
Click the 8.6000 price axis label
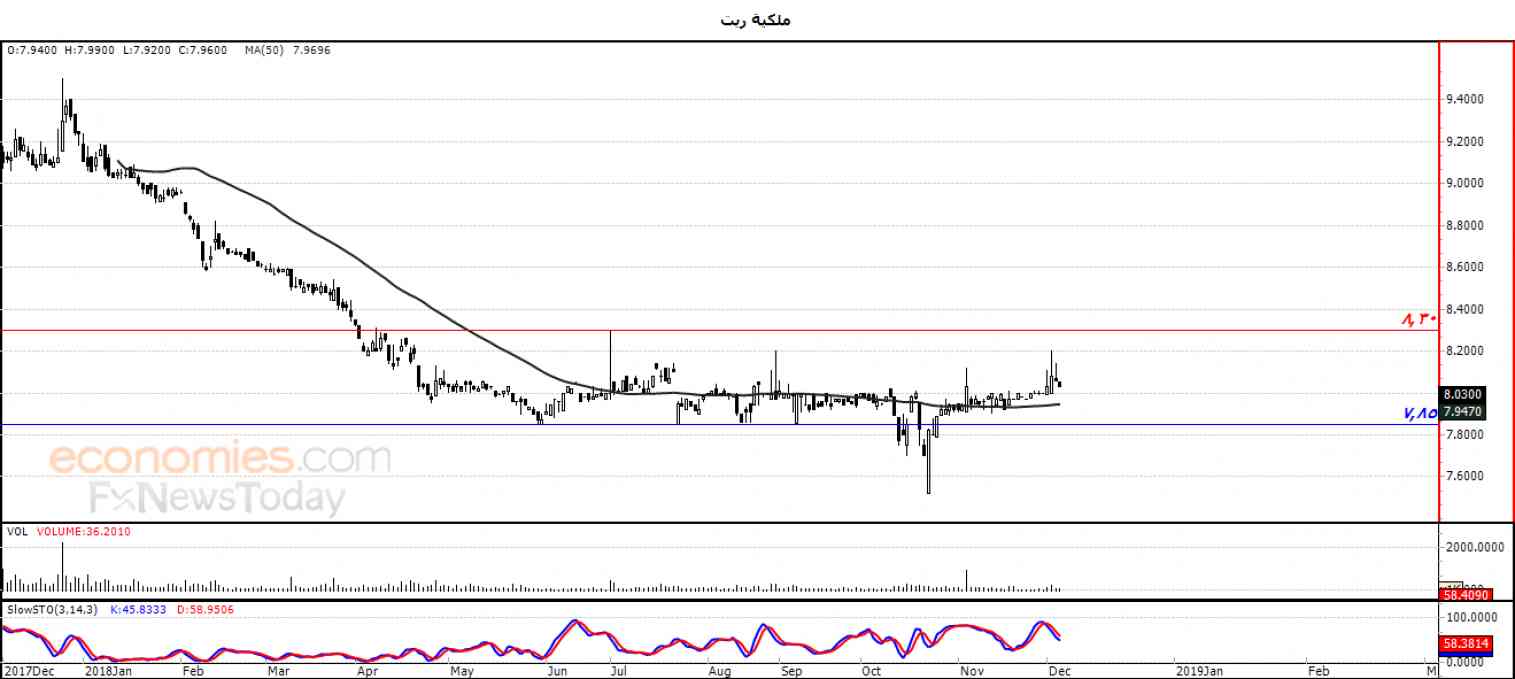point(1464,267)
